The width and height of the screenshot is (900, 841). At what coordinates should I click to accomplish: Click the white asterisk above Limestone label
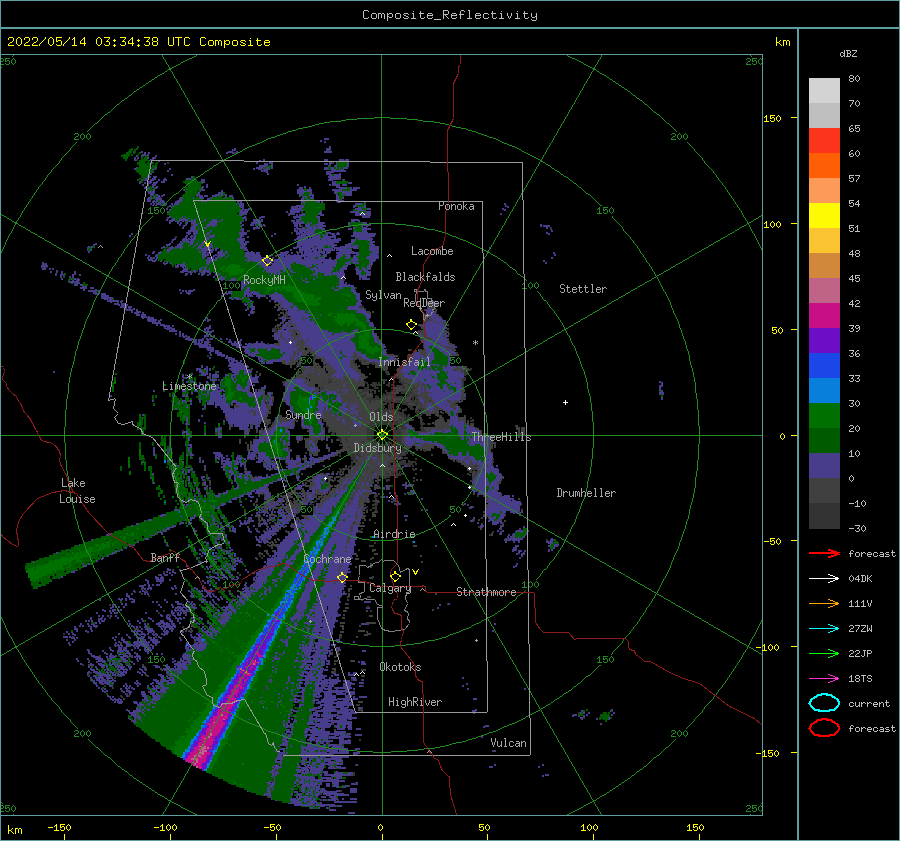(x=189, y=377)
